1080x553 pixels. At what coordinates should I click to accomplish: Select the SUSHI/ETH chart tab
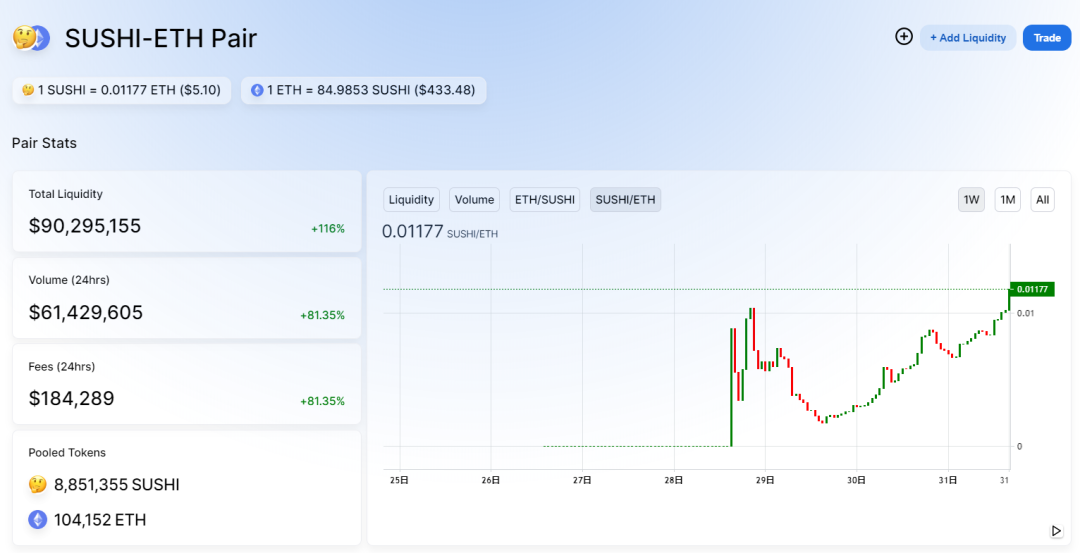625,200
